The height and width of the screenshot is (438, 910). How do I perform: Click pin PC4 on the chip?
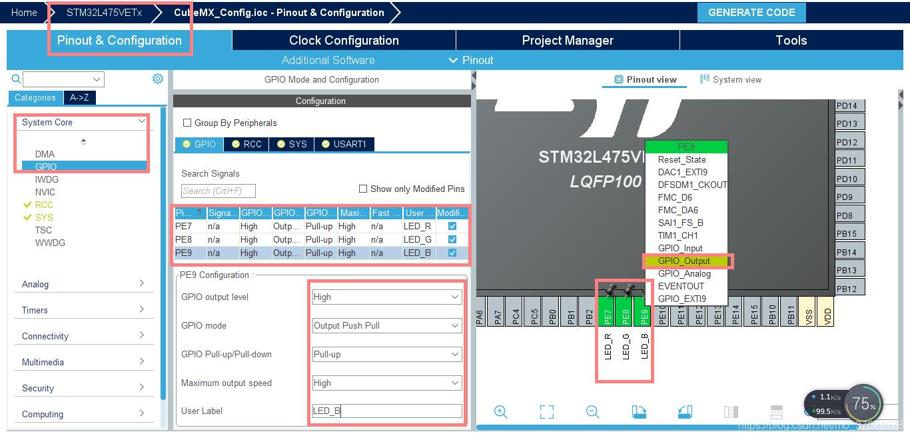click(x=516, y=312)
